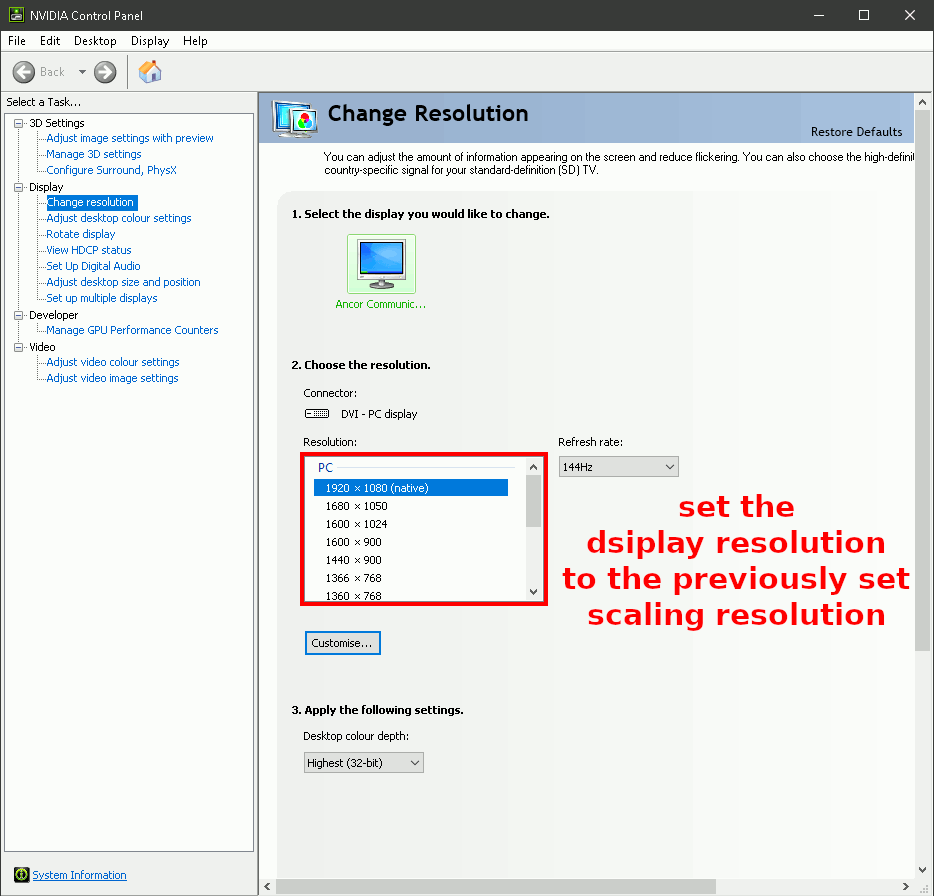
Task: Select Change resolution in task tree
Action: 92,203
